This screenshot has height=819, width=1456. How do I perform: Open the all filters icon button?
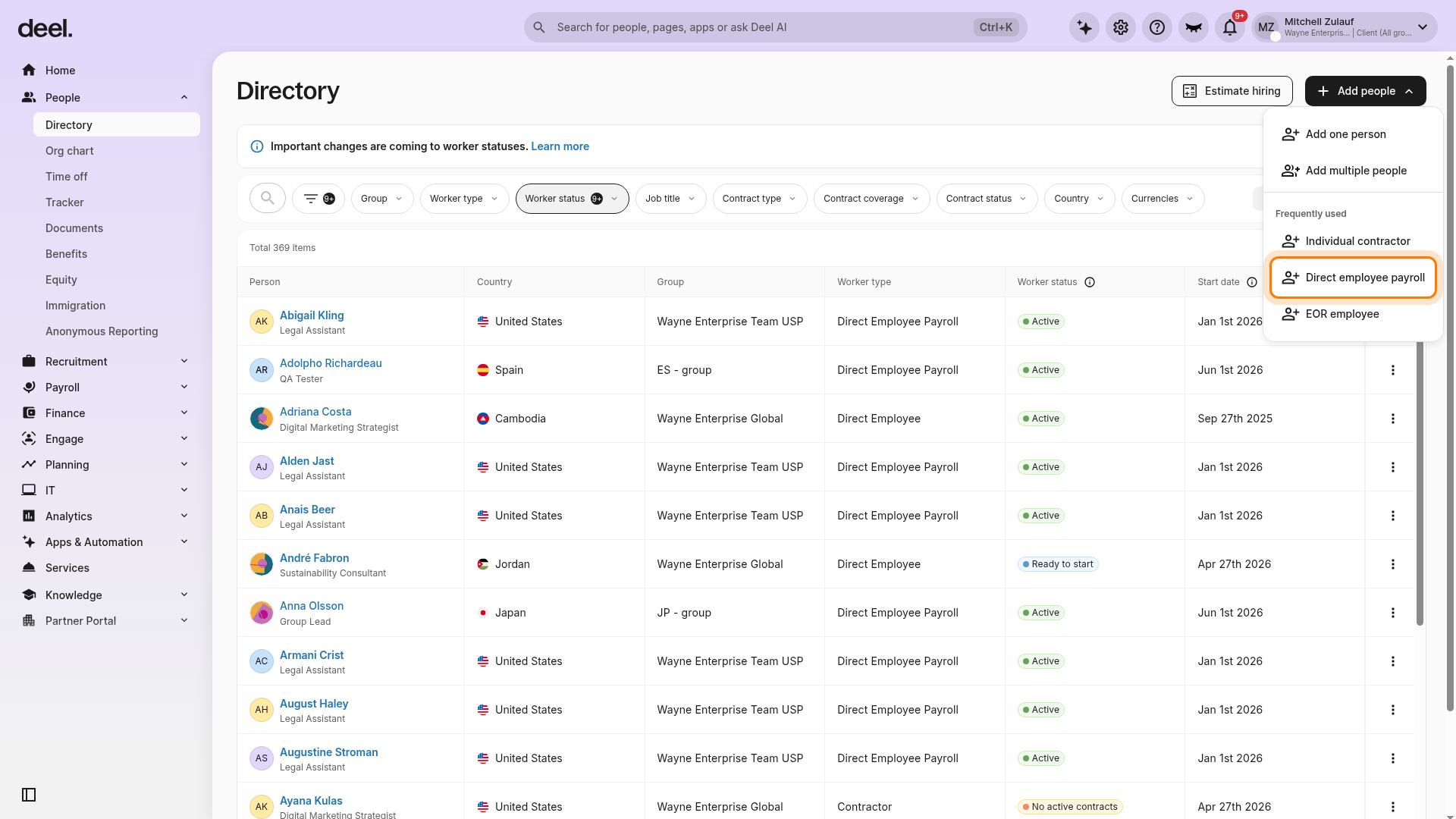click(x=318, y=199)
